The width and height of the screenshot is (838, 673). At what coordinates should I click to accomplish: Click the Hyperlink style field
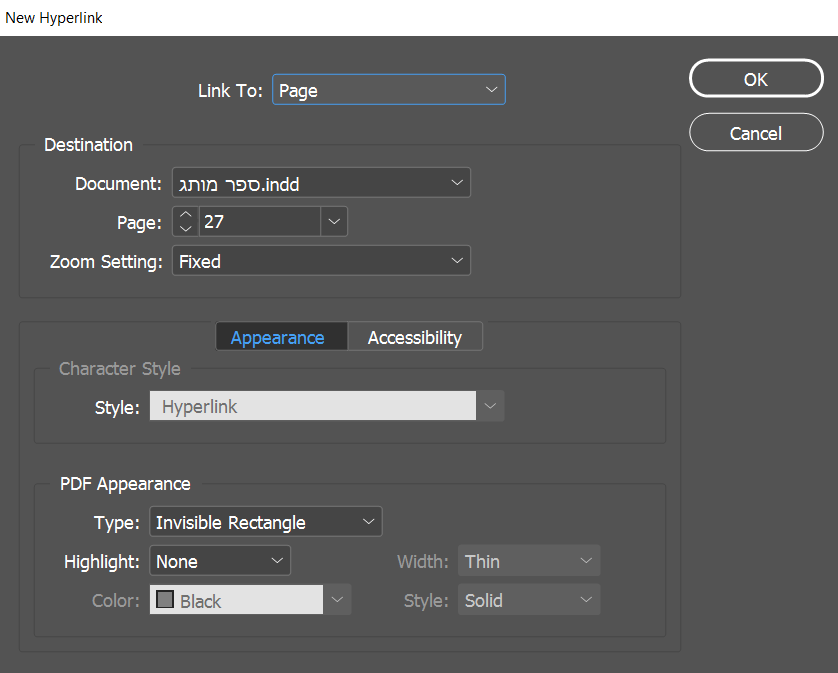click(x=312, y=406)
